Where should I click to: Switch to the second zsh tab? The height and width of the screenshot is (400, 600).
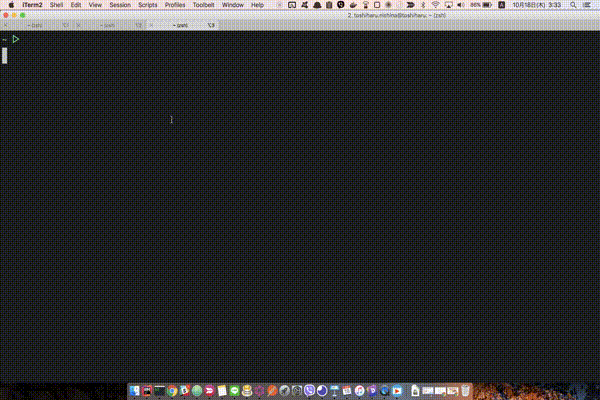(x=108, y=23)
